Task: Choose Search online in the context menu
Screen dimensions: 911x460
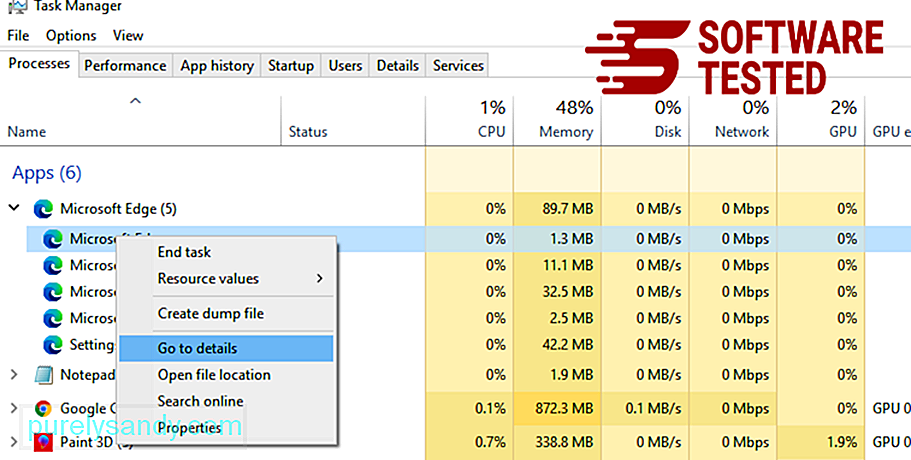Action: [x=226, y=401]
